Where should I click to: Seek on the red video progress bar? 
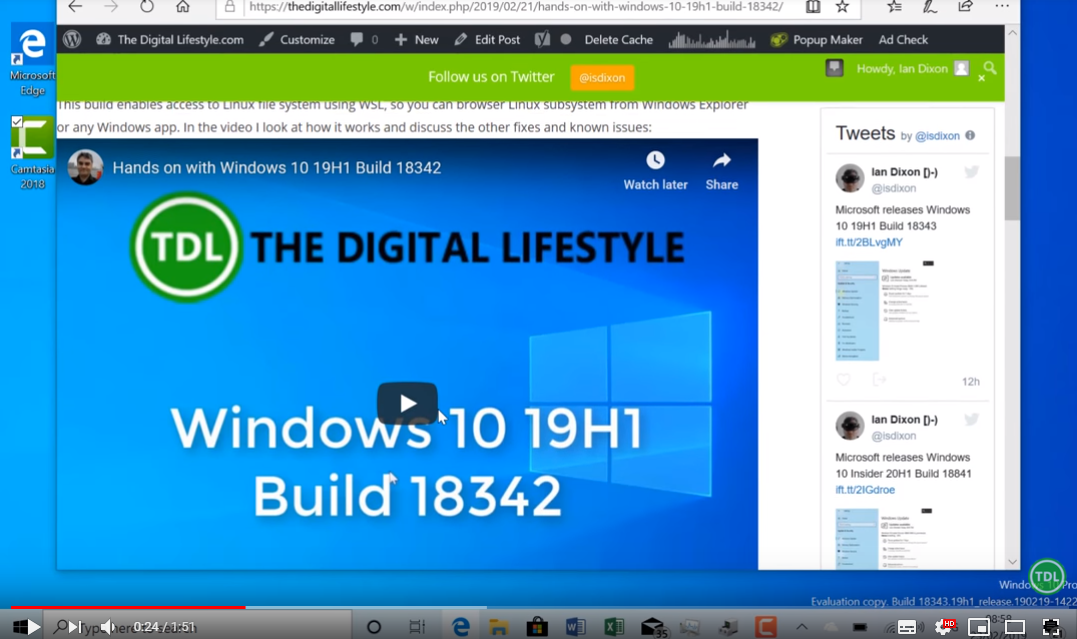[x=128, y=607]
